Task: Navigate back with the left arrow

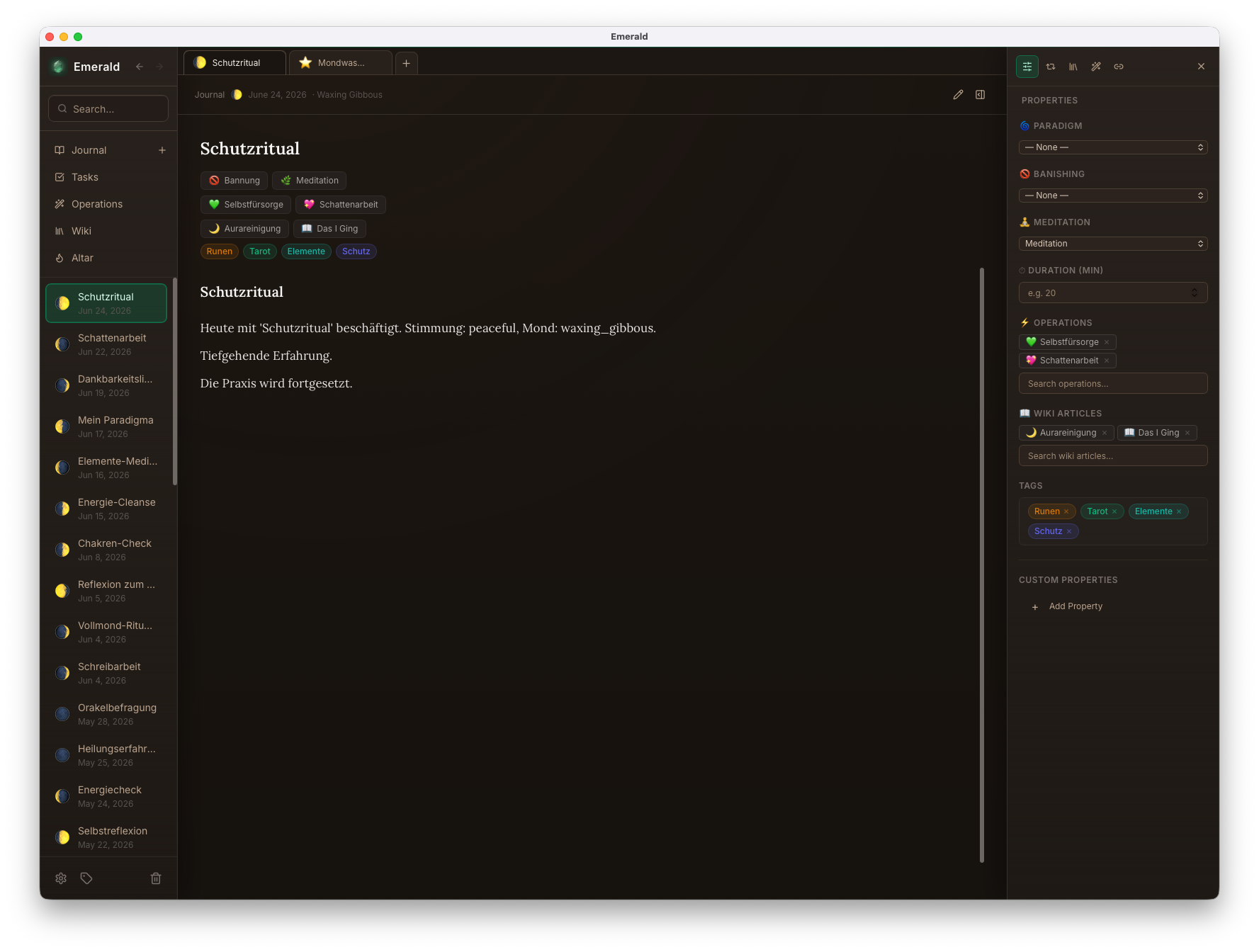Action: pos(140,67)
